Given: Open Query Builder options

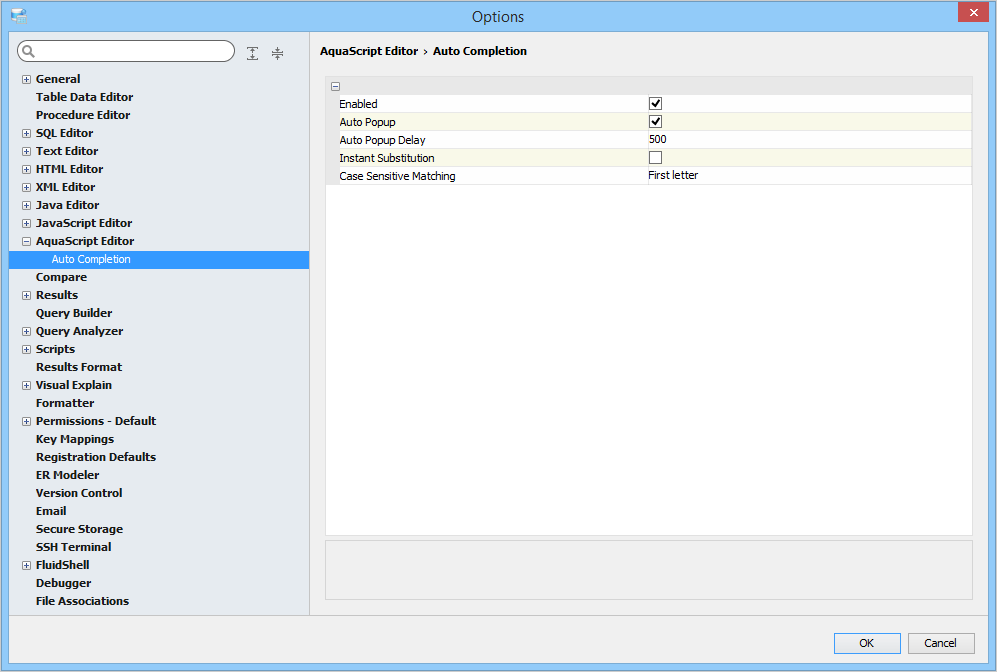Looking at the screenshot, I should pyautogui.click(x=74, y=313).
